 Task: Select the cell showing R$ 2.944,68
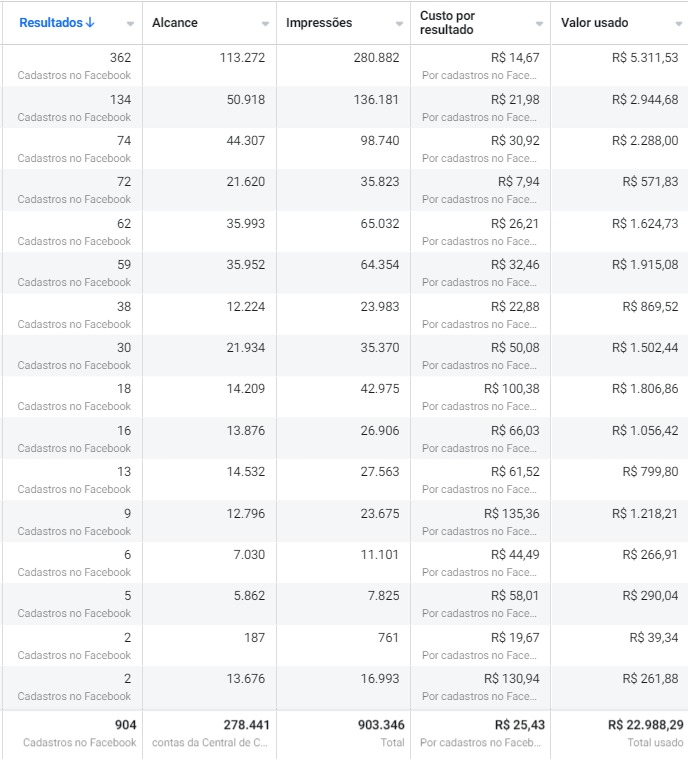(x=620, y=107)
